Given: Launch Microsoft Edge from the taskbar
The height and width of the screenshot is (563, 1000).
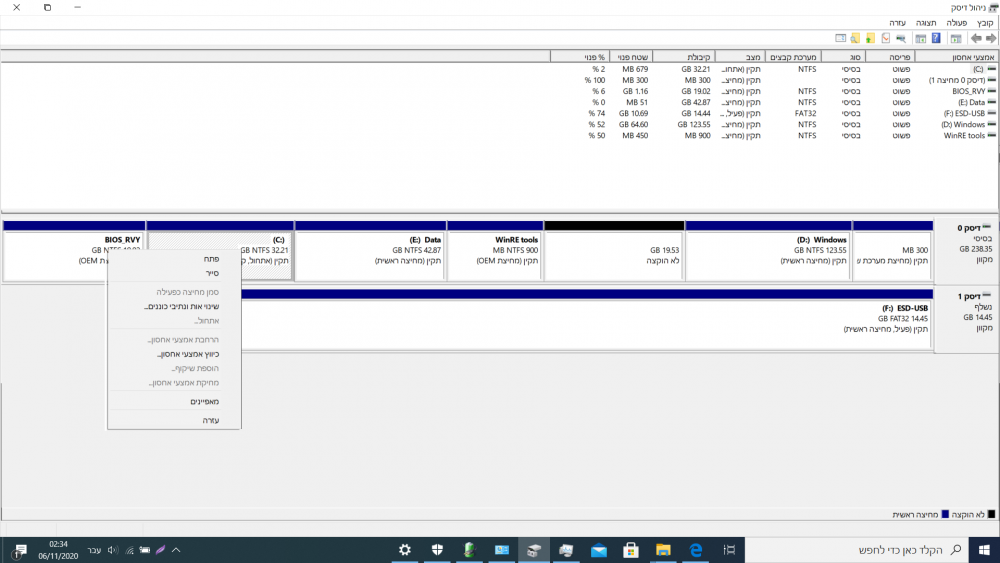Looking at the screenshot, I should pyautogui.click(x=696, y=550).
